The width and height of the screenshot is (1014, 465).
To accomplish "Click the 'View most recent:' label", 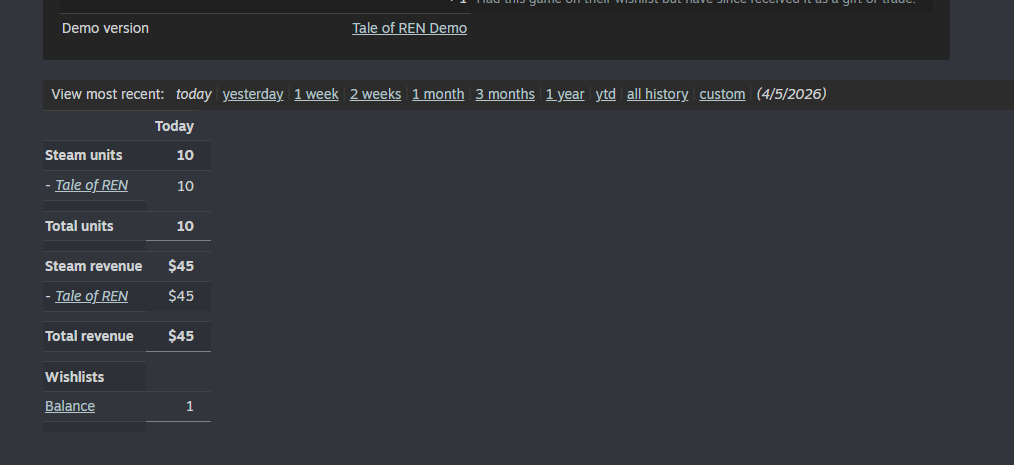I will [x=108, y=94].
